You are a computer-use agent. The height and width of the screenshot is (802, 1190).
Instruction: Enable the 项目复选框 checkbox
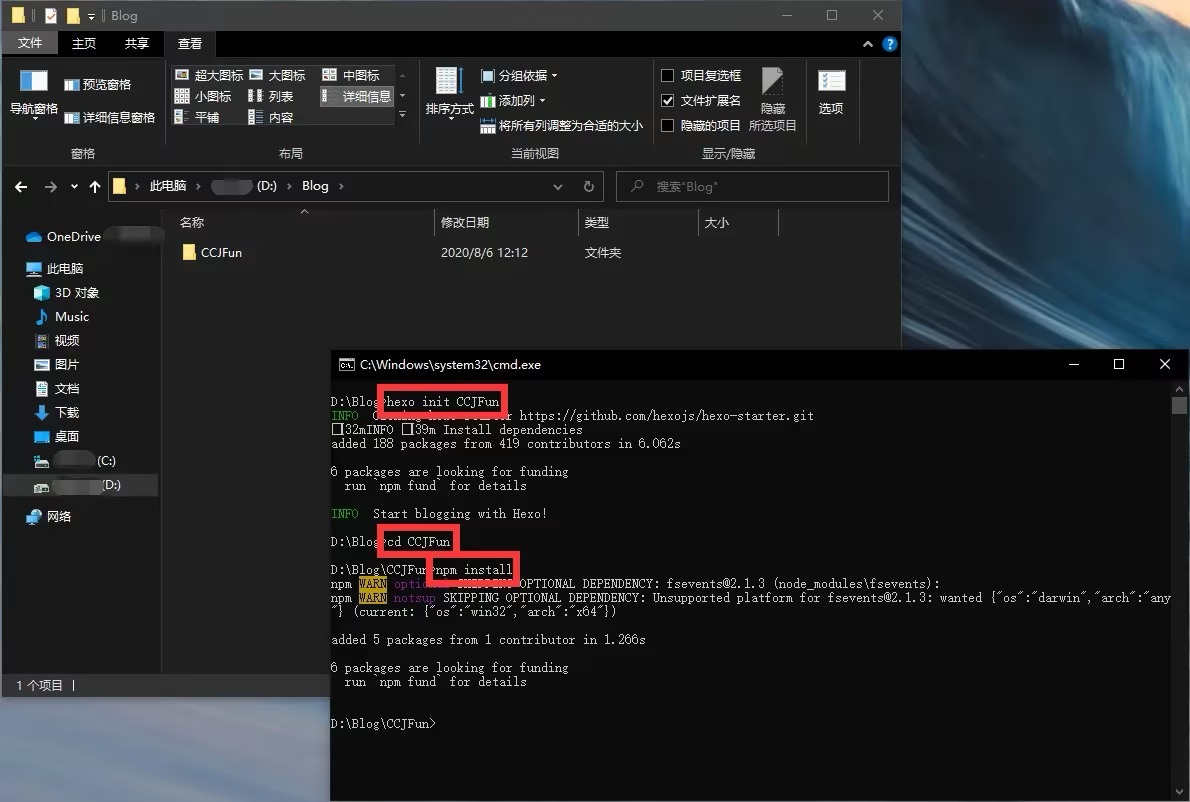click(x=668, y=76)
